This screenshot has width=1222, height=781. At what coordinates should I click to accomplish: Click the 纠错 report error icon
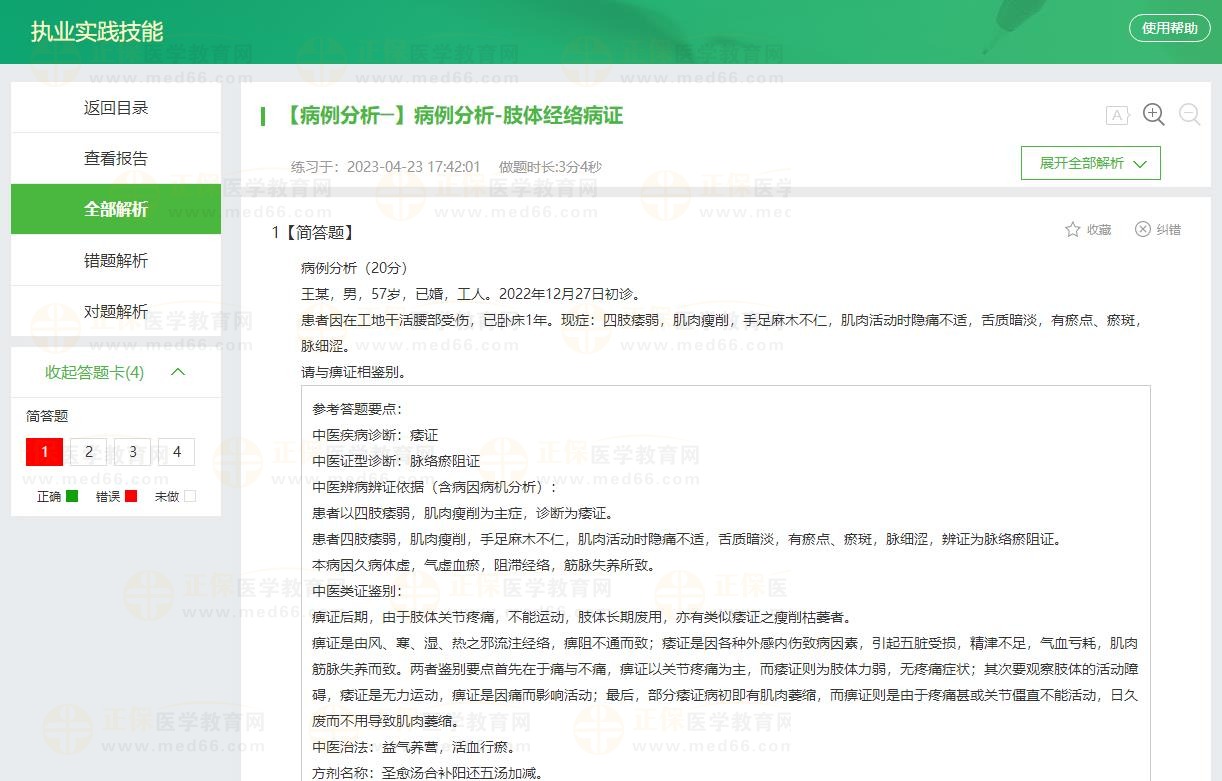[x=1143, y=230]
